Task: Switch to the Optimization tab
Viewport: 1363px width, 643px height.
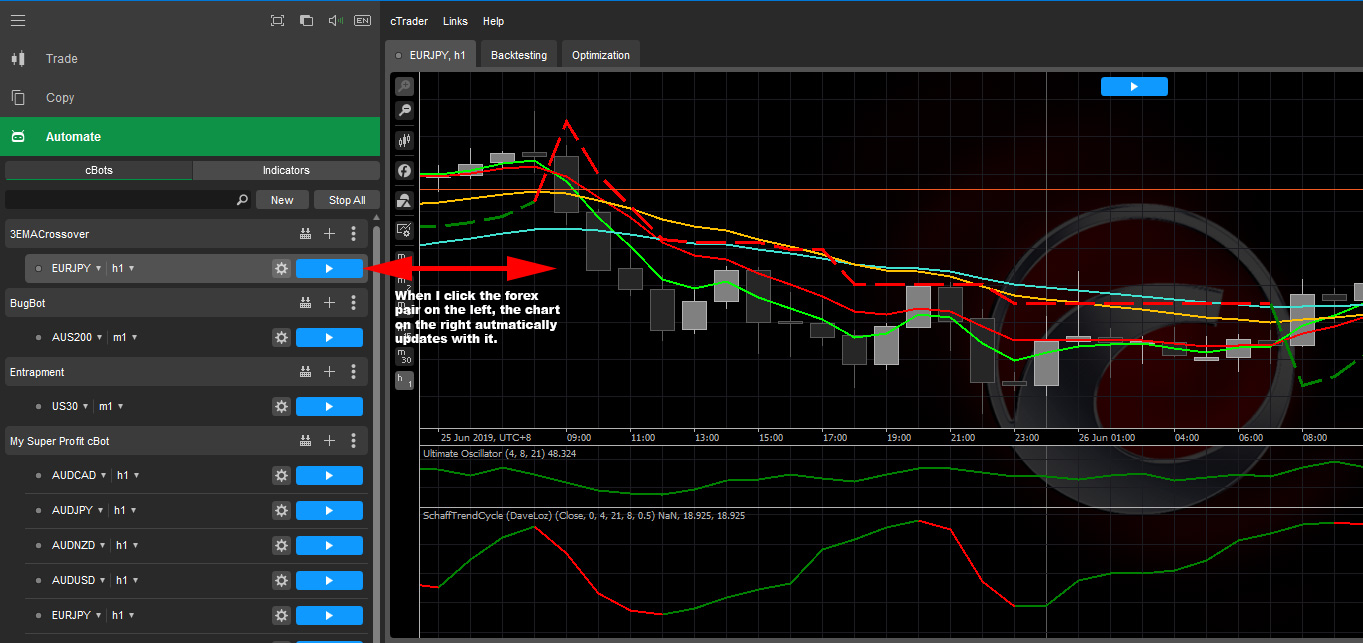Action: point(601,55)
